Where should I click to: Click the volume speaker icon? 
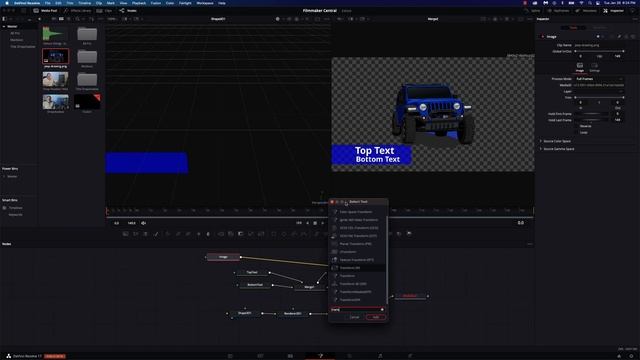(x=143, y=223)
